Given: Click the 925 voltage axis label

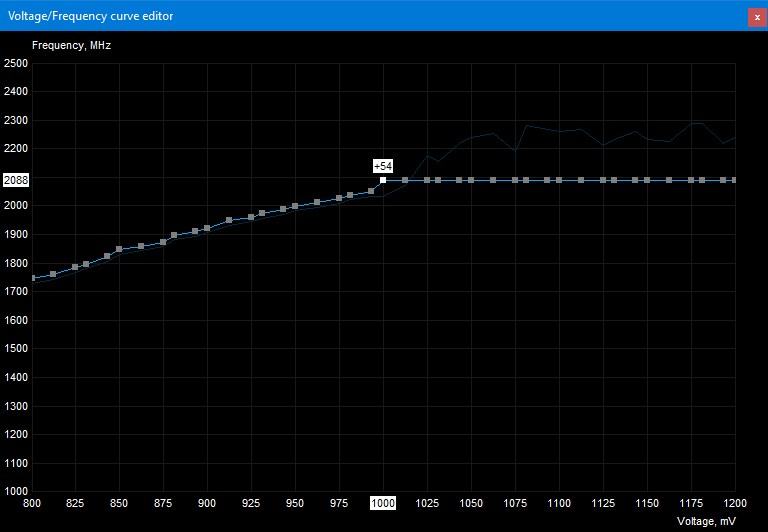Looking at the screenshot, I should click(251, 503).
